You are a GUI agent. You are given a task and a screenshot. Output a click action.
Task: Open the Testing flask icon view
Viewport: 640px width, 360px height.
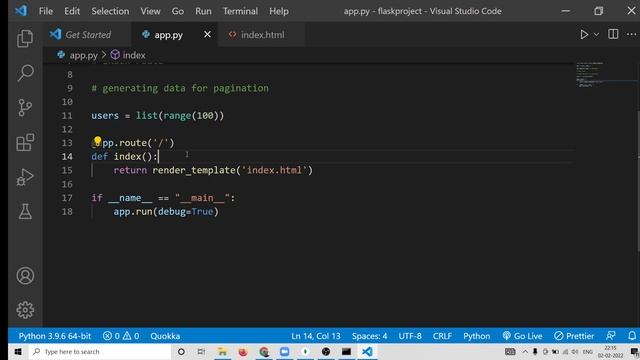pos(25,211)
